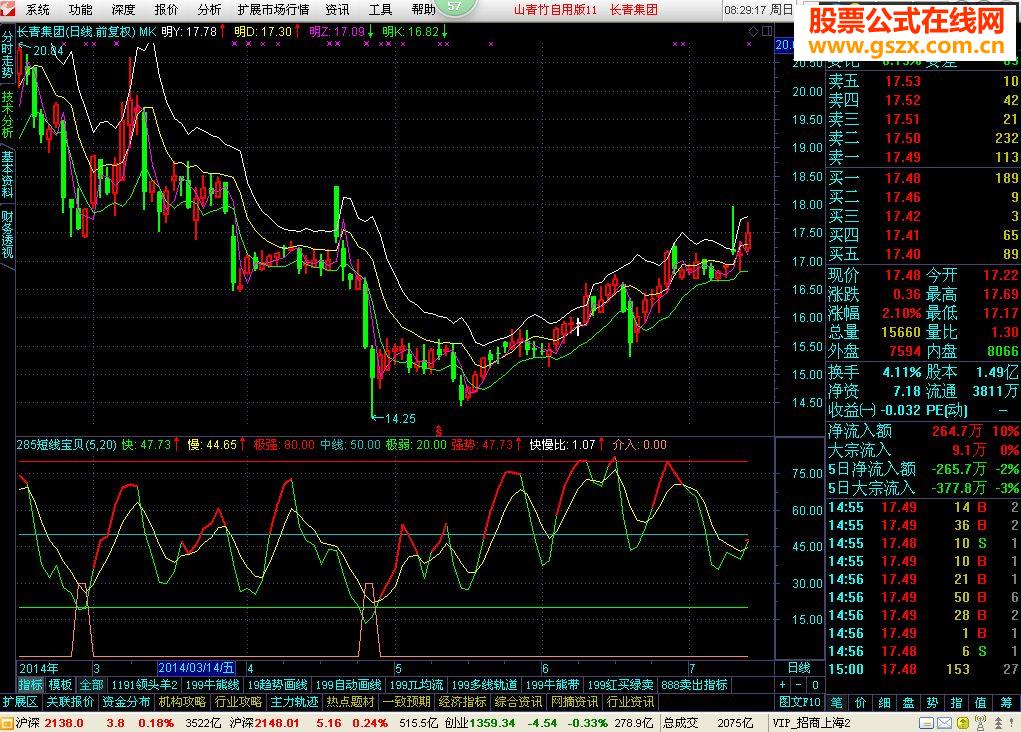Click the 图文F10 button
1021x732 pixels.
pyautogui.click(x=800, y=702)
